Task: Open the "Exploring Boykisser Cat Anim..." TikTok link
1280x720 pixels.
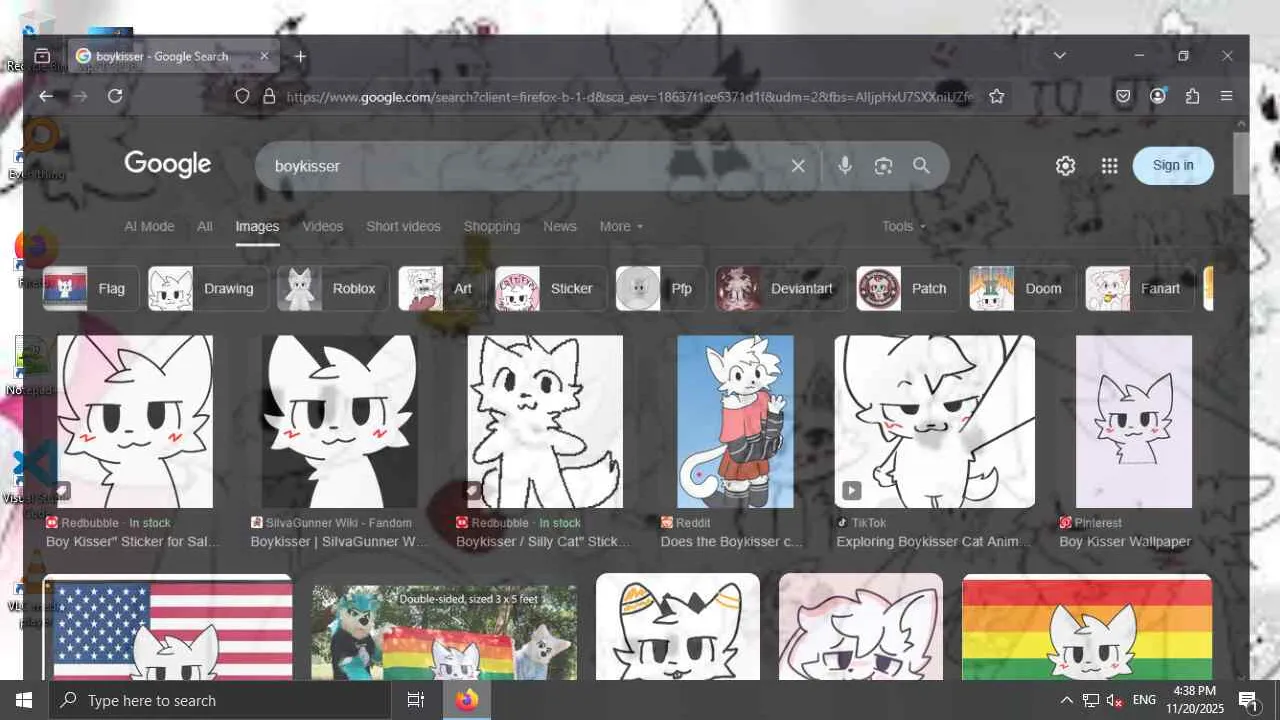Action: point(933,542)
